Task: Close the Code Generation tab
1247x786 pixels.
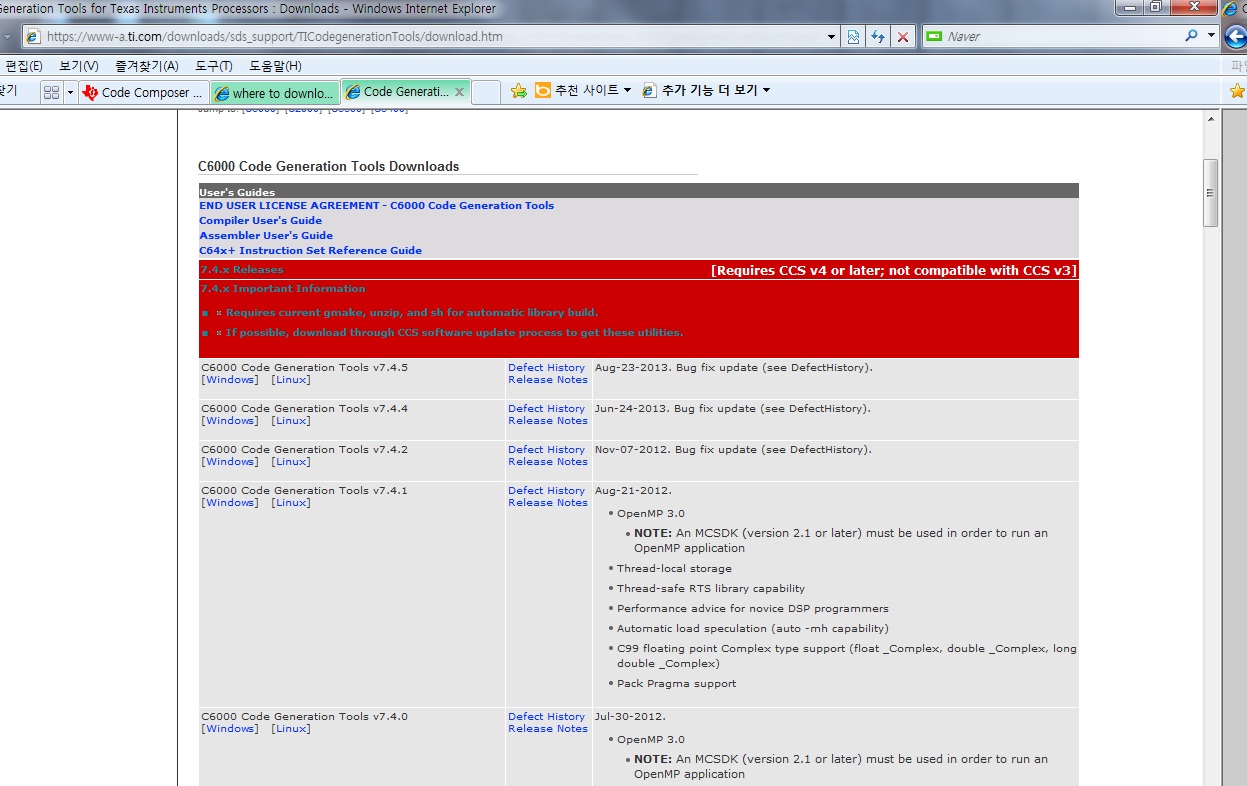Action: point(459,89)
